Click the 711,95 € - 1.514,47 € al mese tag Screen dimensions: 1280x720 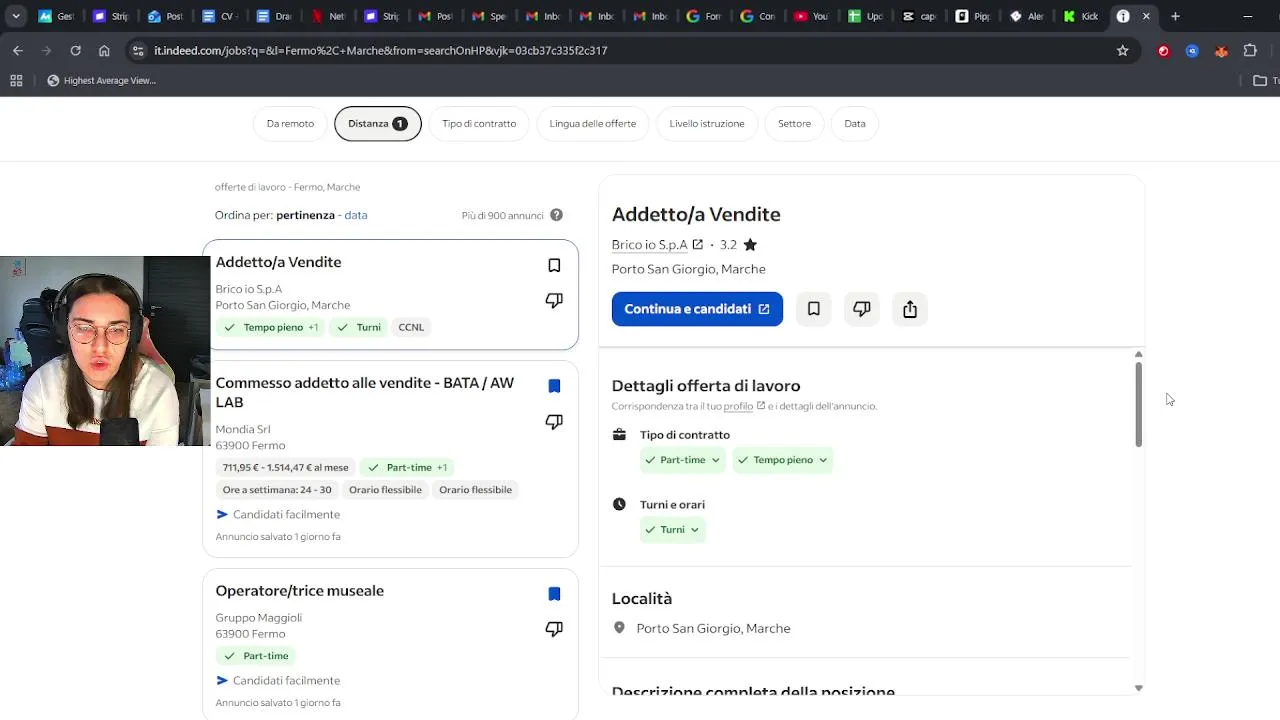click(286, 467)
